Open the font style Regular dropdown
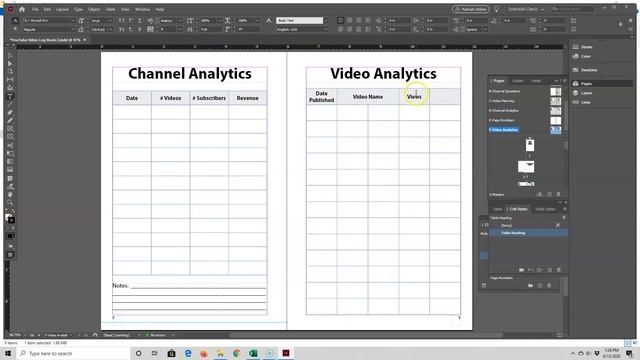Screen dimensions: 640x360 [x=73, y=29]
